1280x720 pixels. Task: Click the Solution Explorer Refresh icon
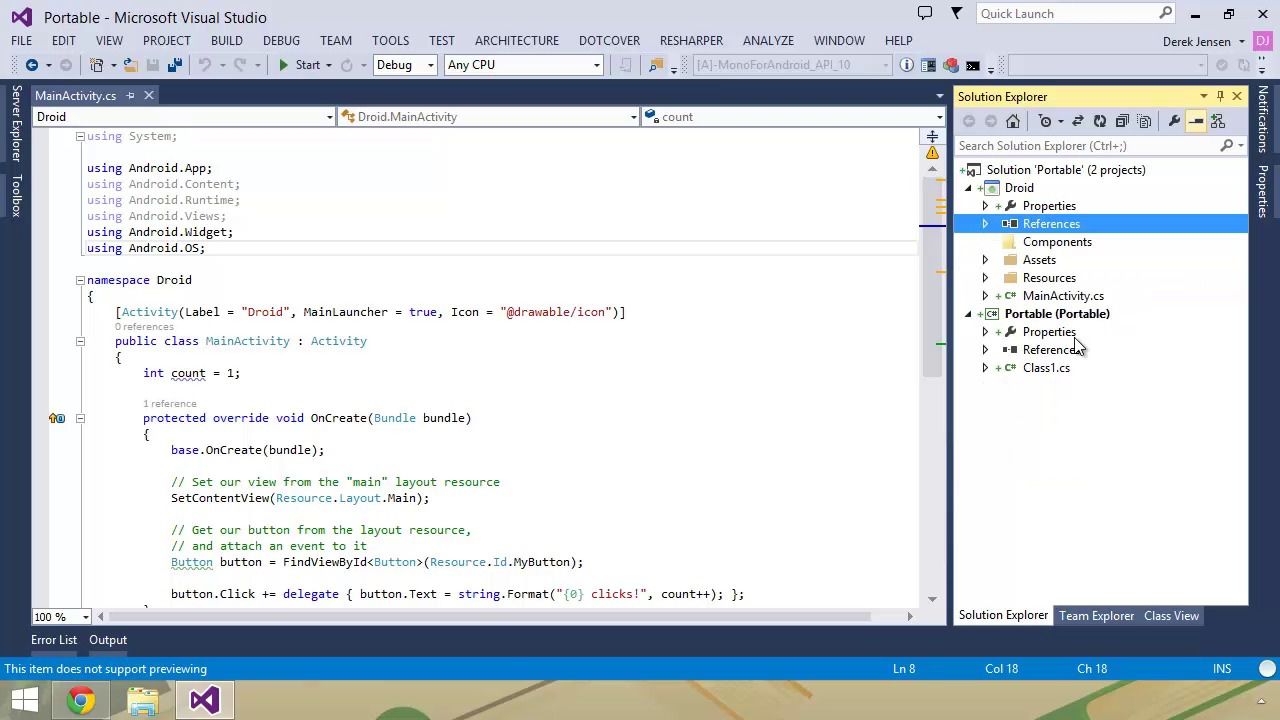[x=1099, y=121]
